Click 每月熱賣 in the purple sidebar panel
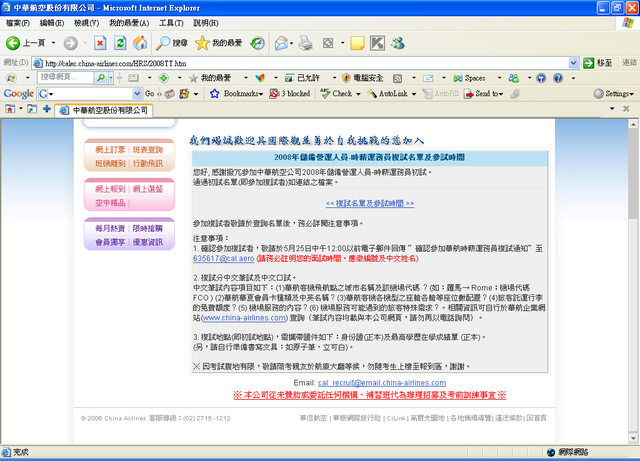The image size is (640, 461). 110,228
